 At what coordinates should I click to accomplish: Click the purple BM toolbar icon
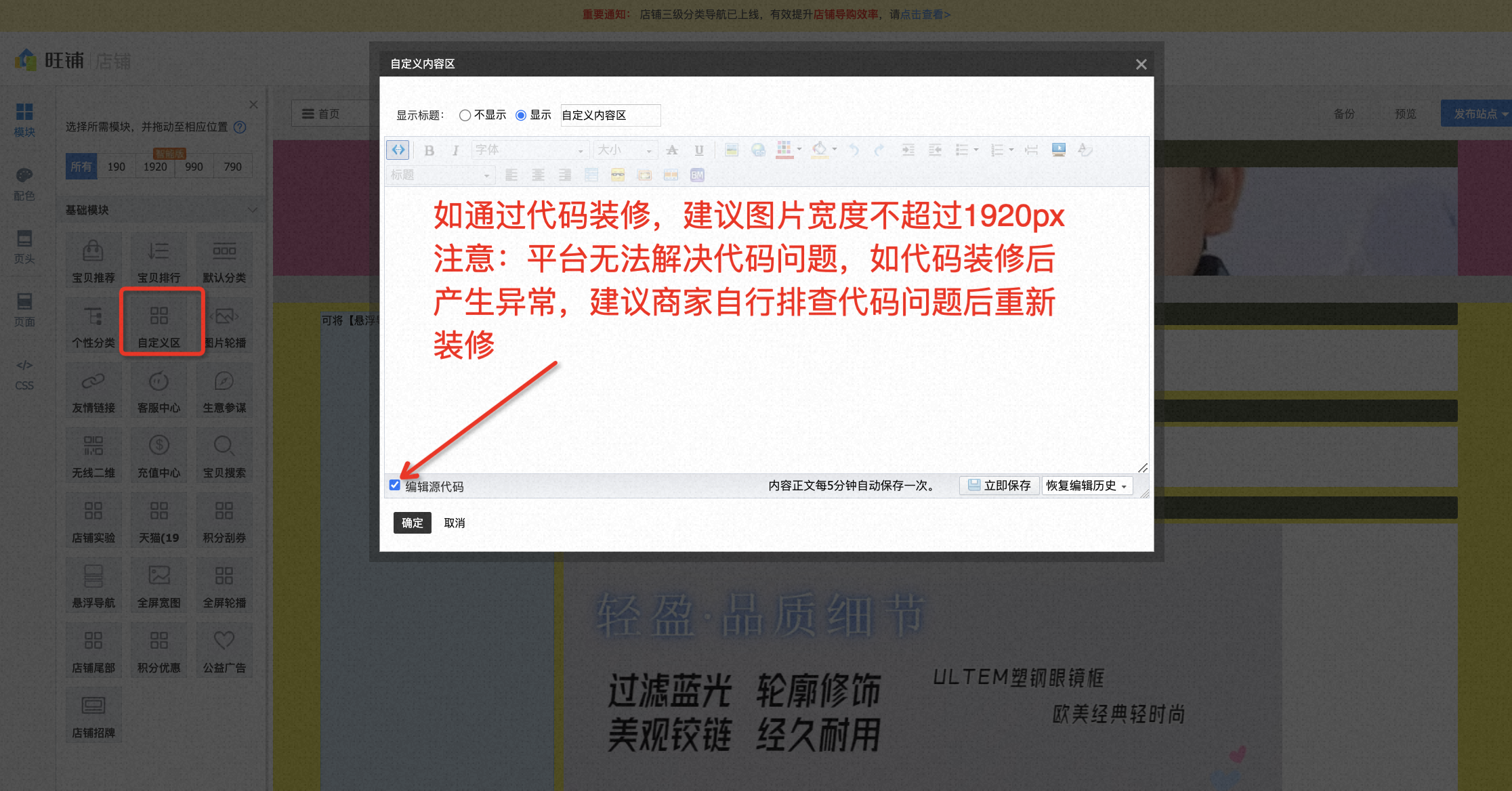click(x=697, y=175)
